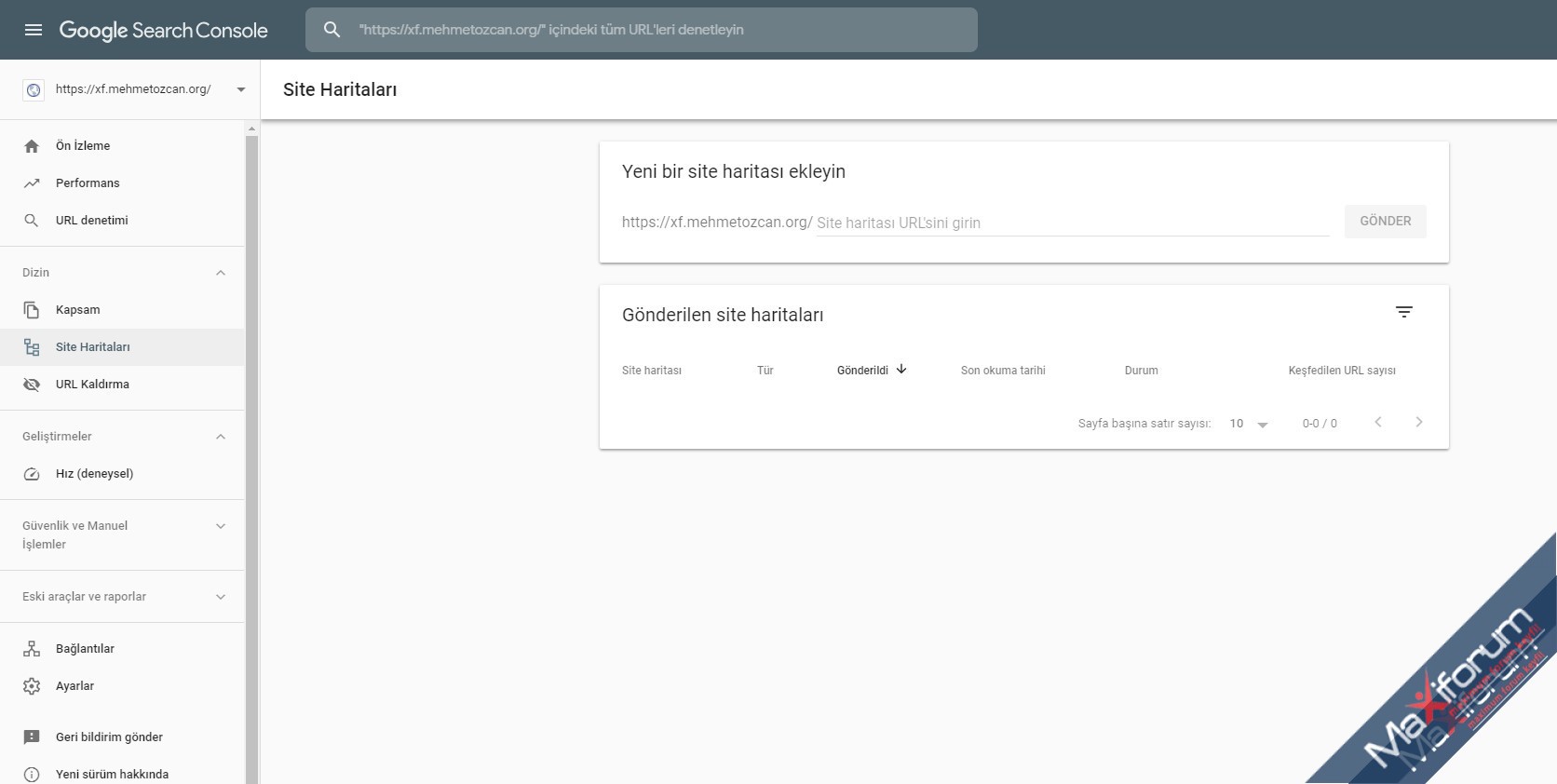The image size is (1557, 784).
Task: Open rows per page dropdown
Action: coord(1249,424)
